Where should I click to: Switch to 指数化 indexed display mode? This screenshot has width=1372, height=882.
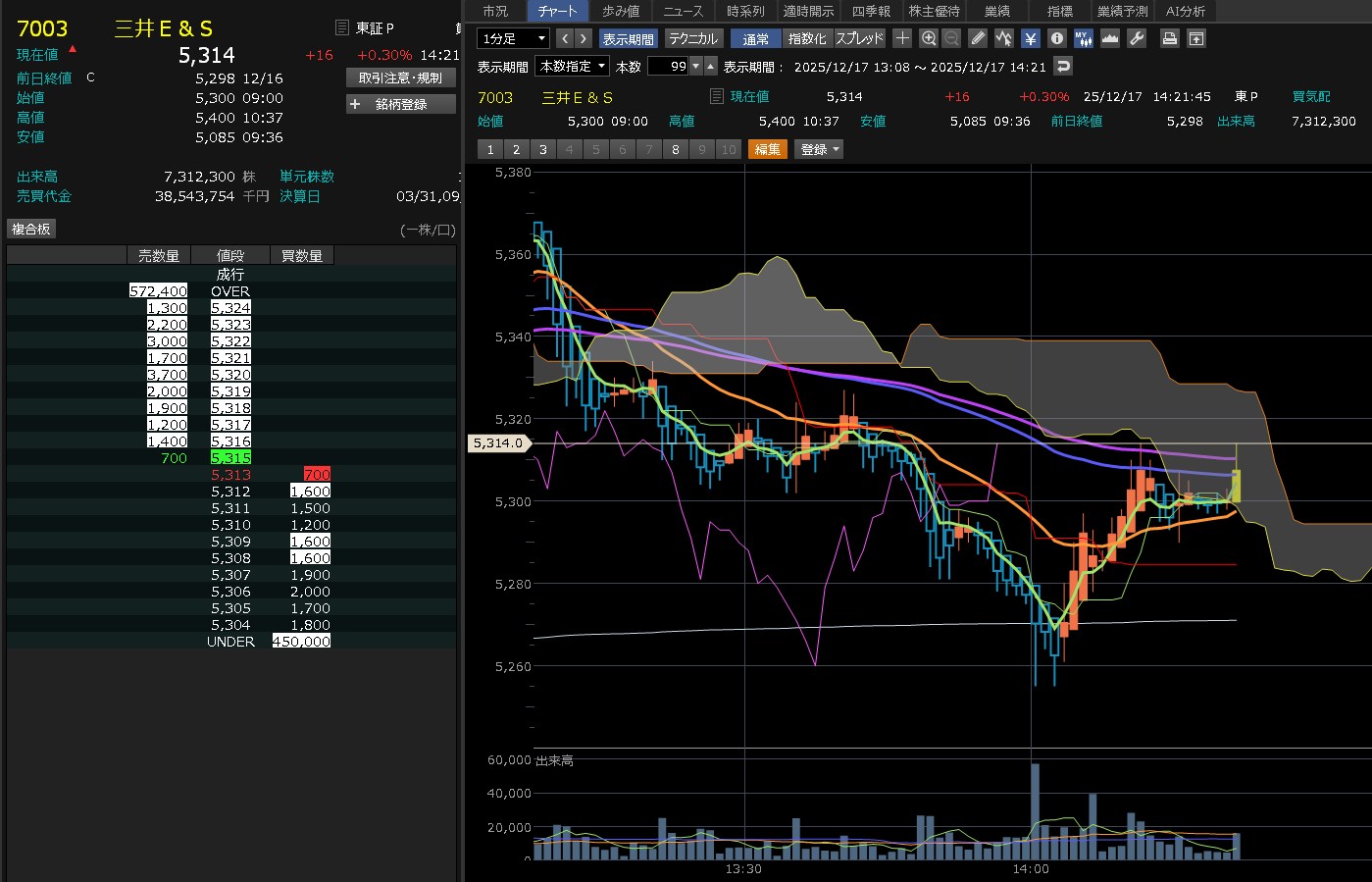[807, 38]
